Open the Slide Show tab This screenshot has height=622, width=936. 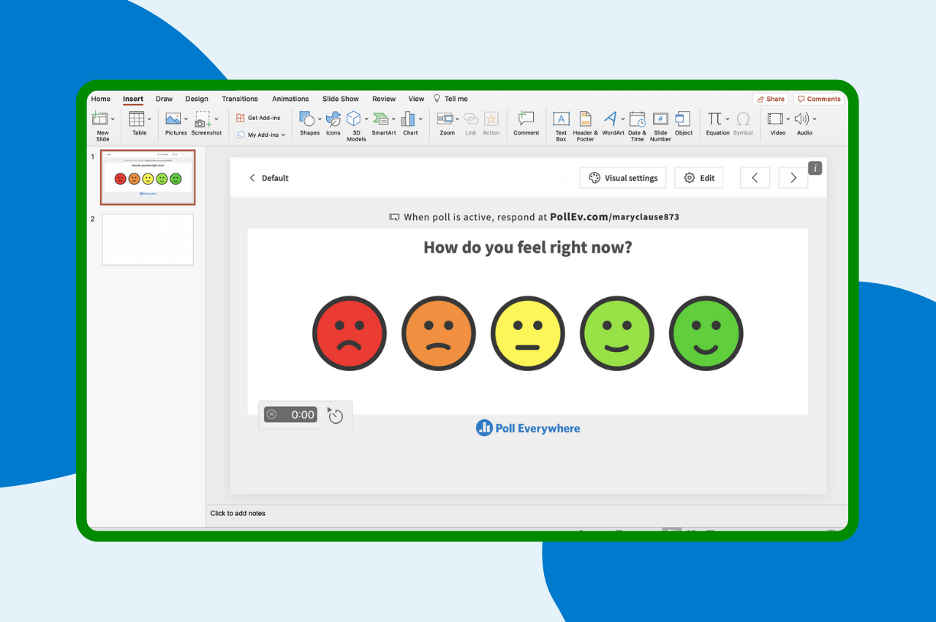click(340, 99)
